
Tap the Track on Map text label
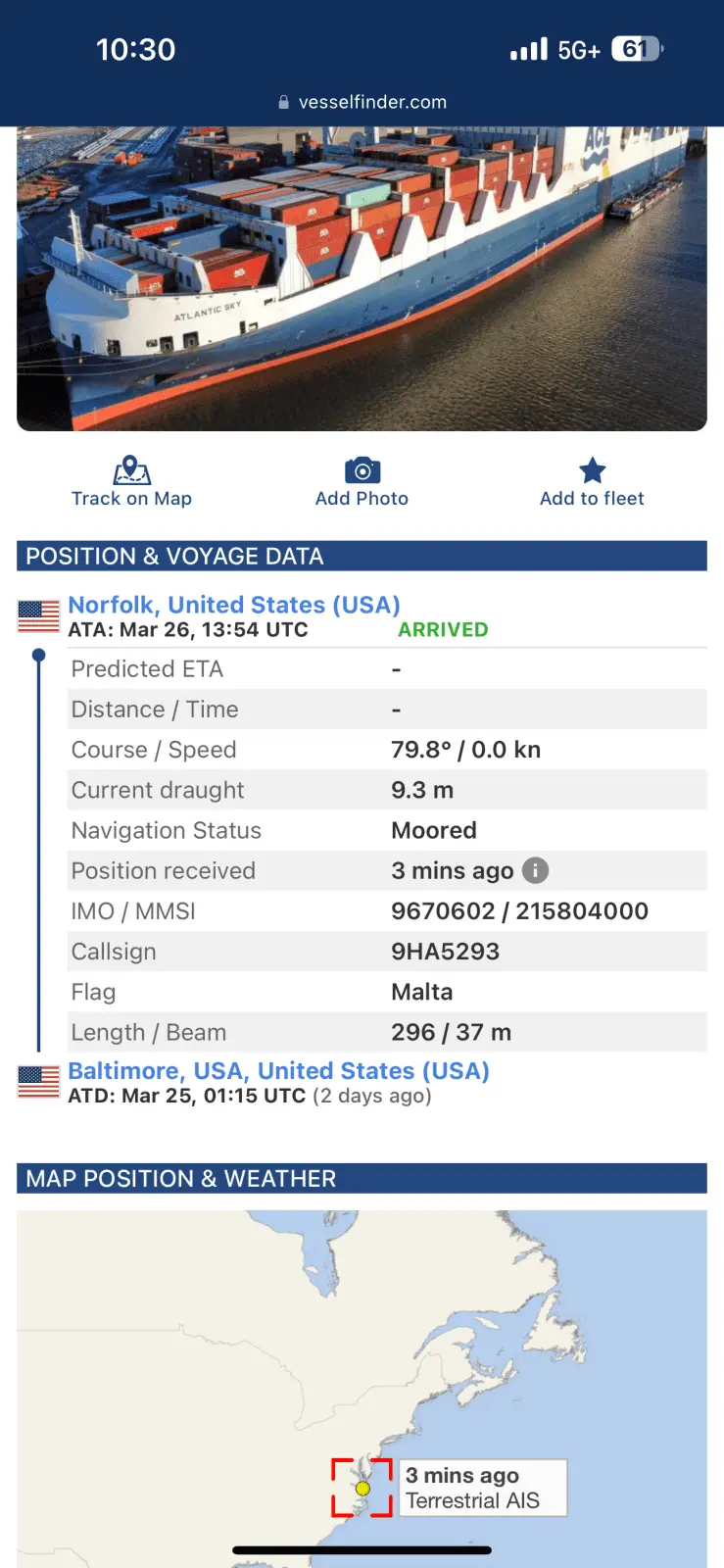pos(131,499)
